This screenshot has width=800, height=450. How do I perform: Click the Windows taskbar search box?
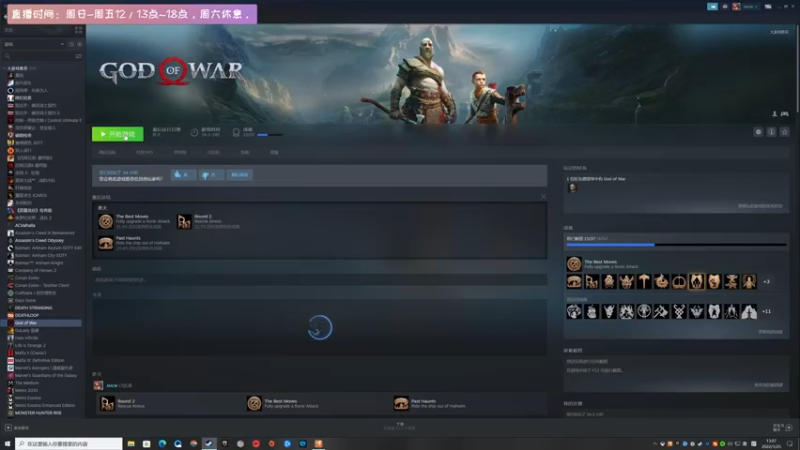pyautogui.click(x=69, y=444)
